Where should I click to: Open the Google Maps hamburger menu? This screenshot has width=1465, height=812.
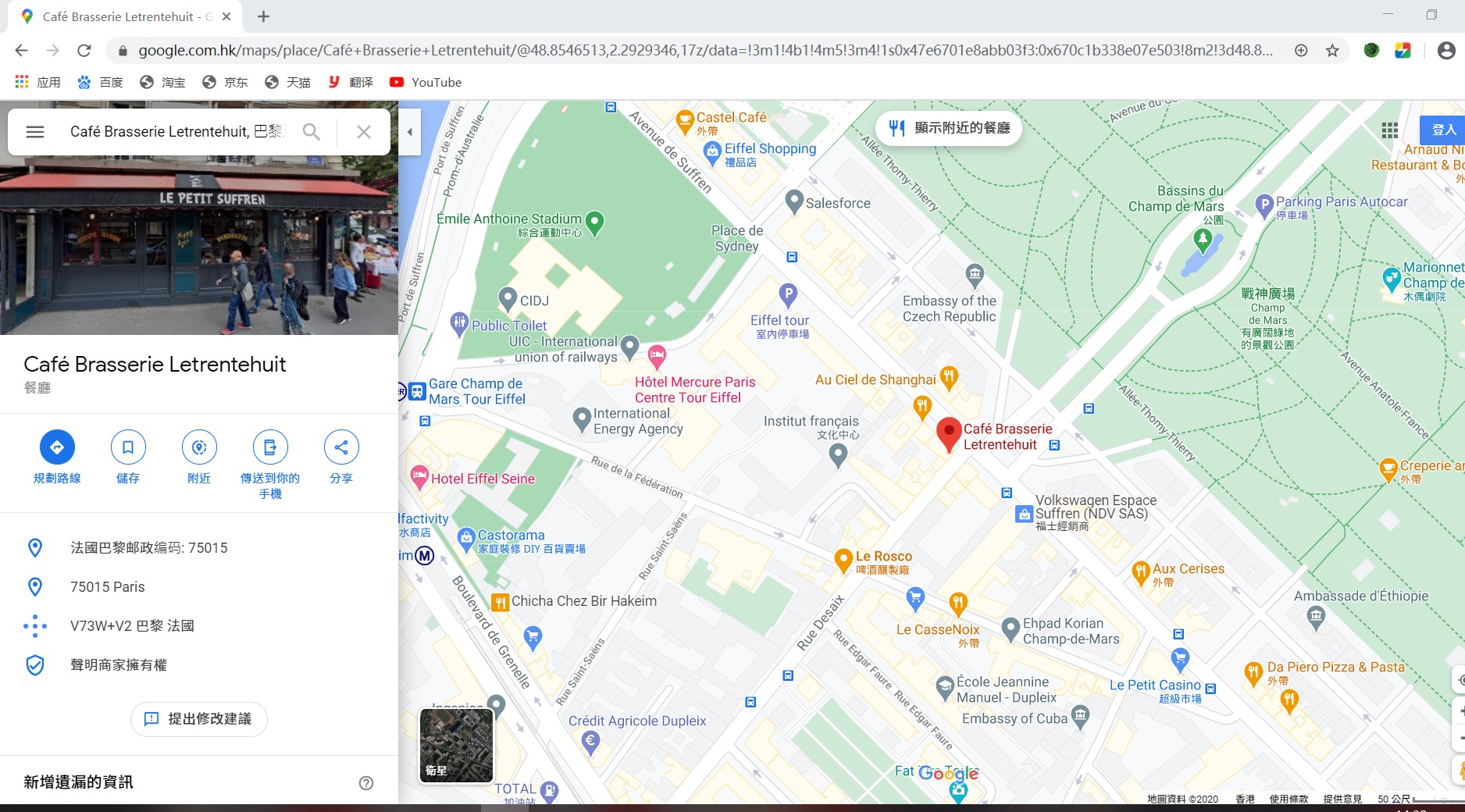click(35, 132)
